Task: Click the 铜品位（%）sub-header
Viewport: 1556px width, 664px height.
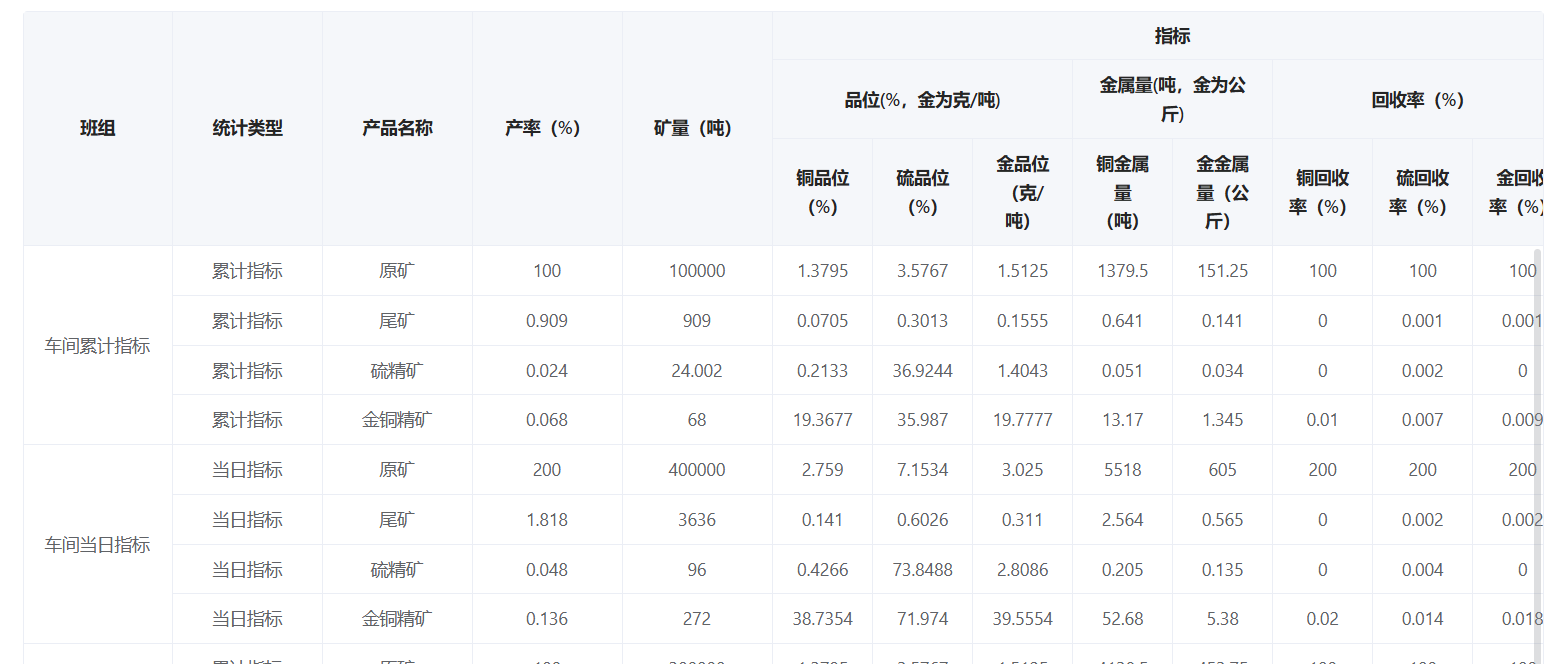Action: (822, 192)
